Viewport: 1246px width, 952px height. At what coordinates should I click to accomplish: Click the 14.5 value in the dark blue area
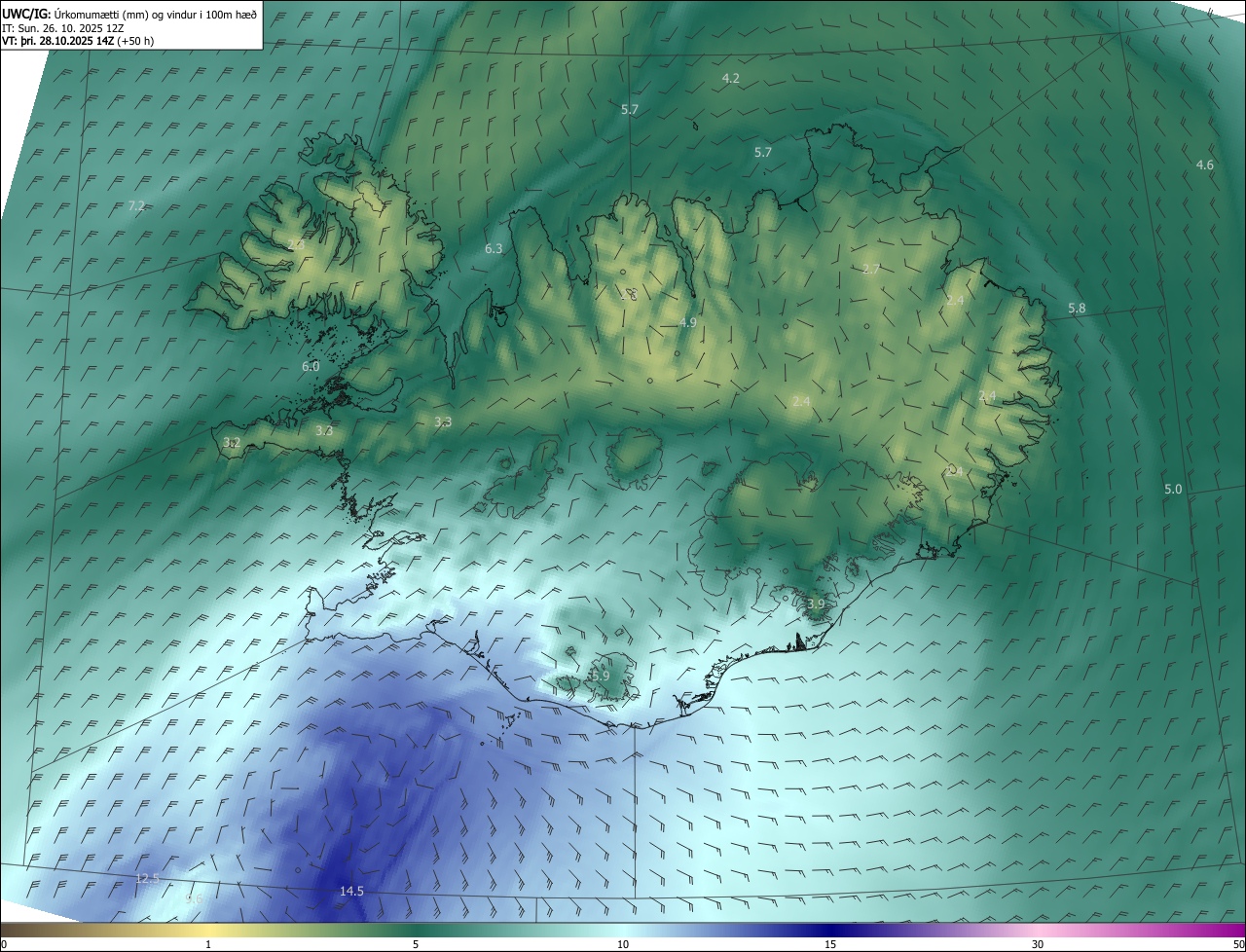pos(351,892)
